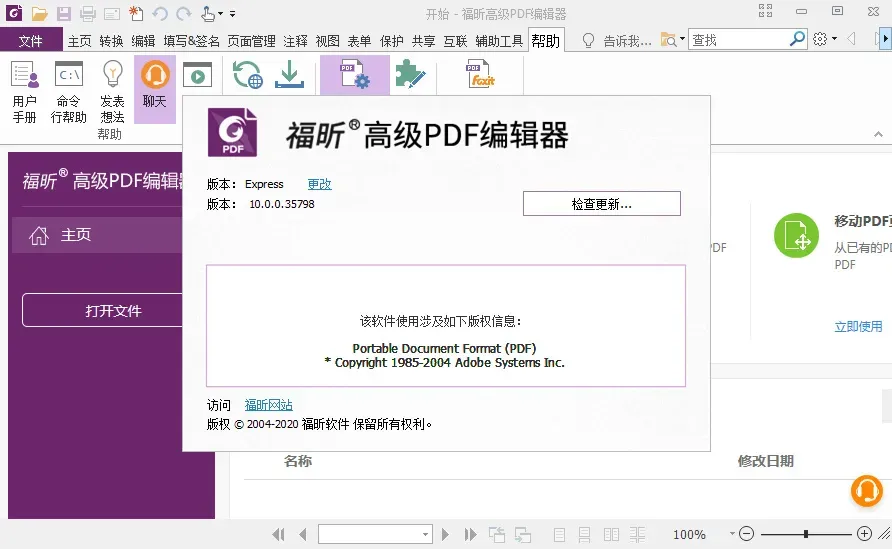Click the 查找 search input field
This screenshot has width=892, height=549.
tap(738, 39)
